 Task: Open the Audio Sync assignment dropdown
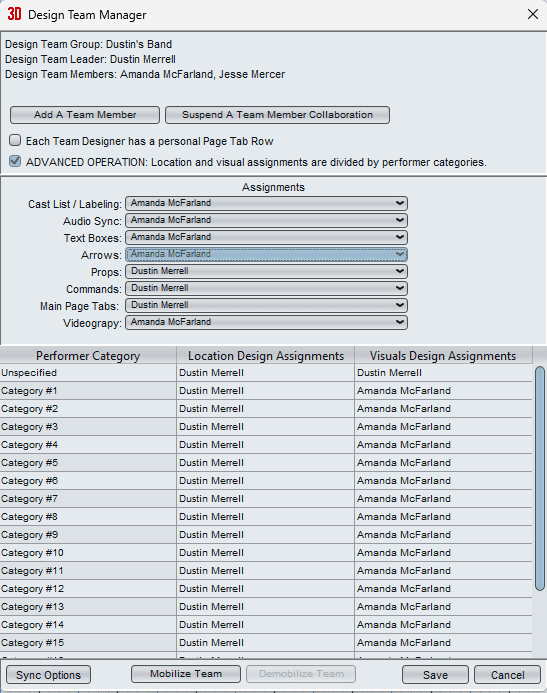coord(266,220)
